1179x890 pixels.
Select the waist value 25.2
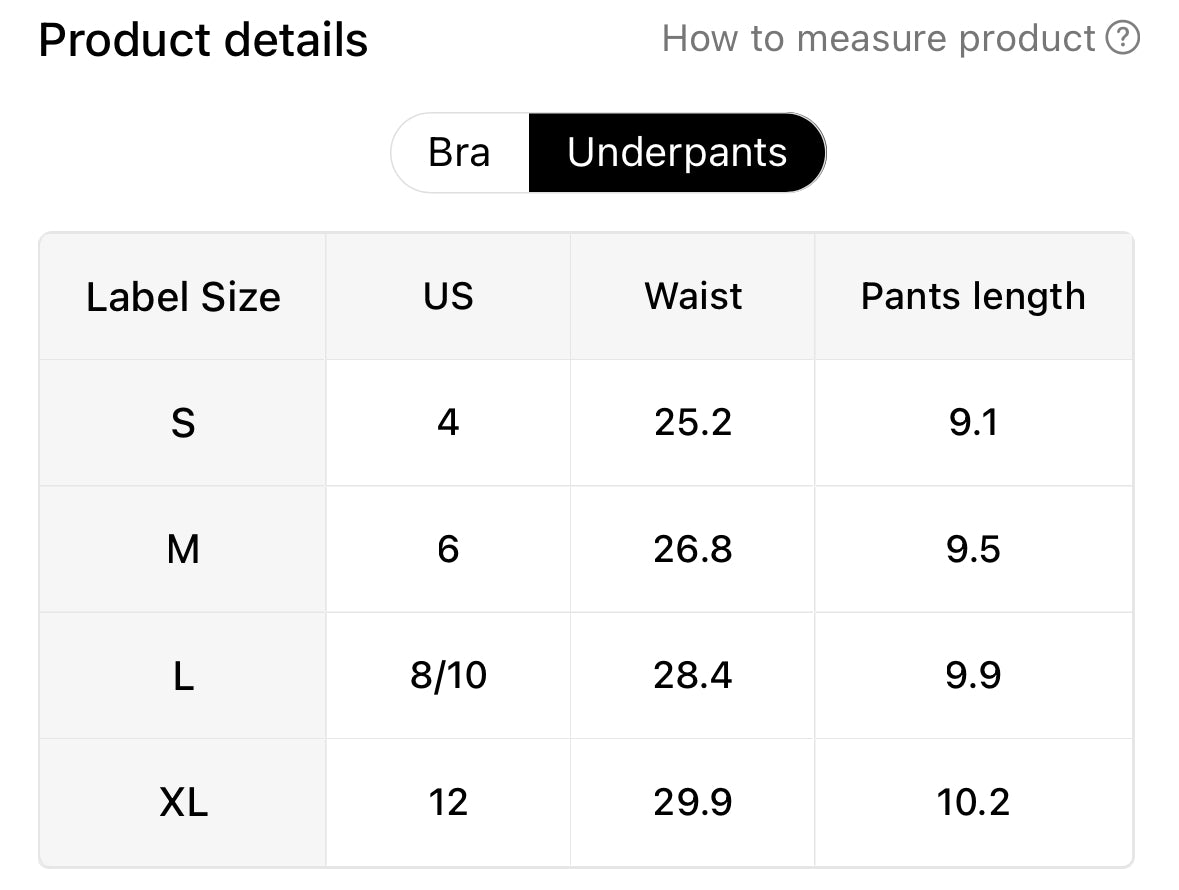click(693, 423)
